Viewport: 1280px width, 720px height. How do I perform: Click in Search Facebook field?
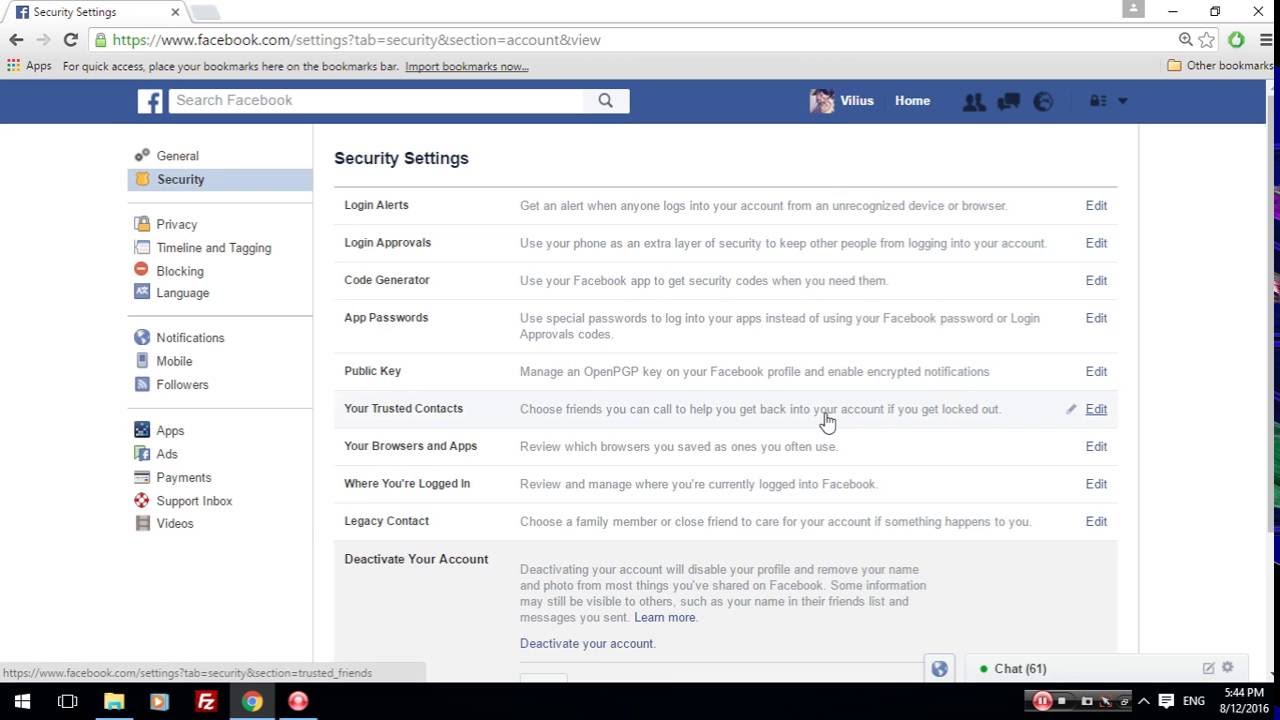pyautogui.click(x=376, y=100)
